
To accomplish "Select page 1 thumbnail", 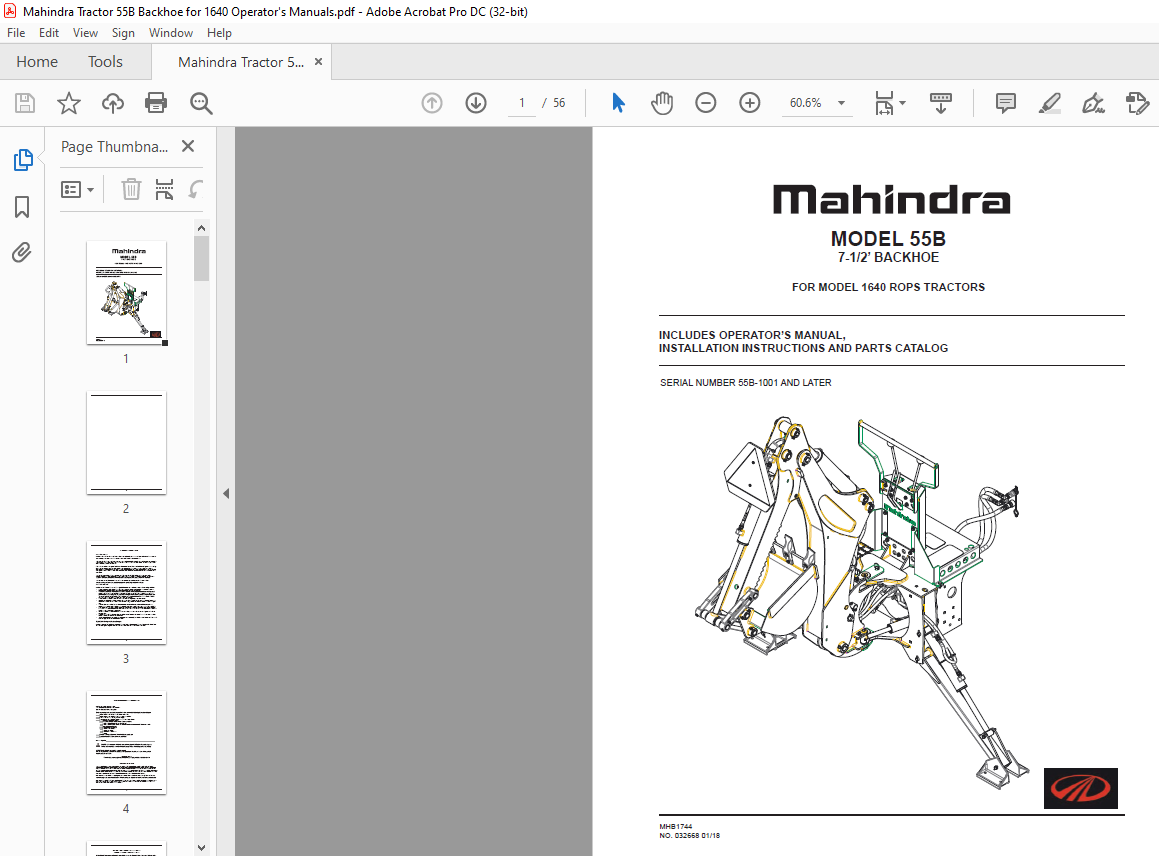I will click(126, 293).
